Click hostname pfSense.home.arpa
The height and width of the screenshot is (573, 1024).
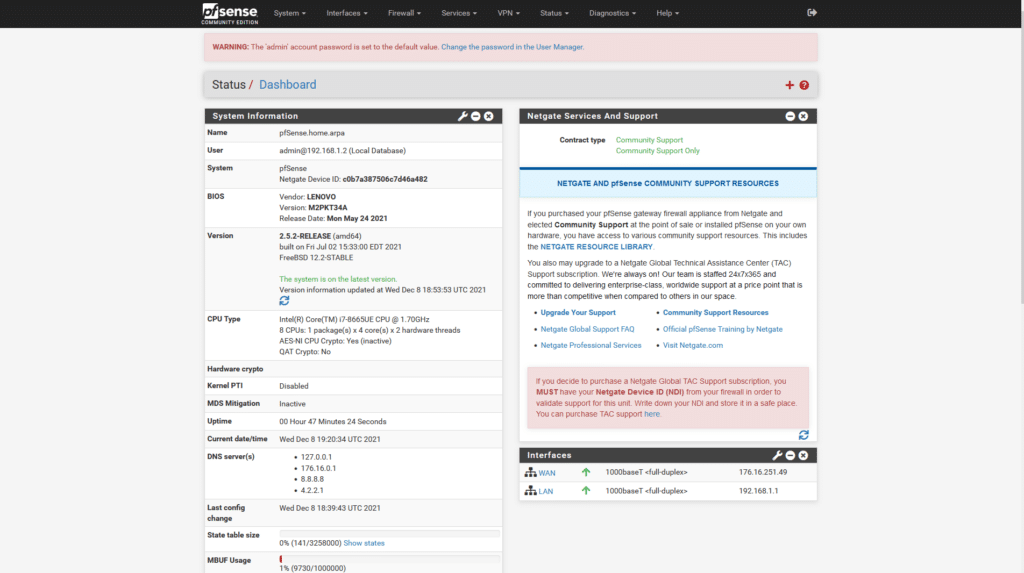pos(312,133)
